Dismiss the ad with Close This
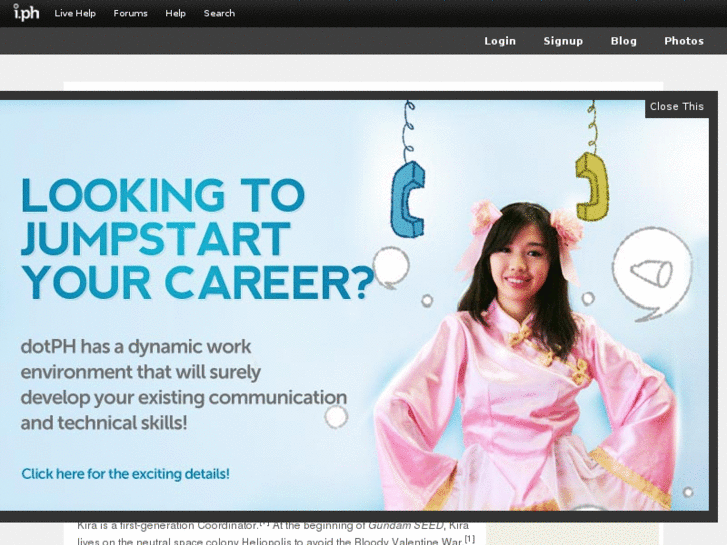Screen dimensions: 727x545 [x=677, y=107]
